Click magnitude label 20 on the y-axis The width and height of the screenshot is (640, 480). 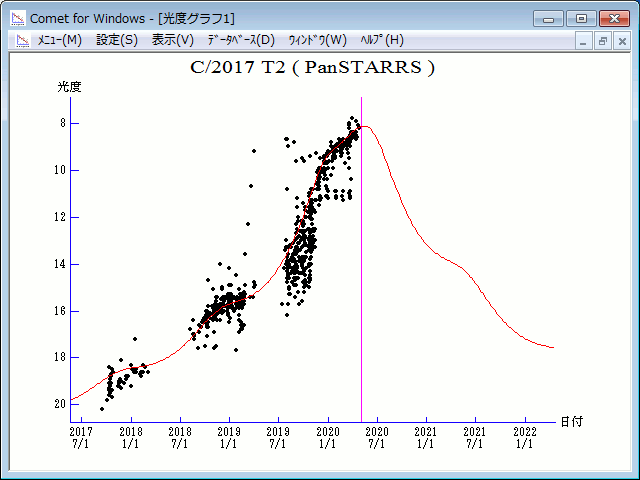click(x=60, y=404)
